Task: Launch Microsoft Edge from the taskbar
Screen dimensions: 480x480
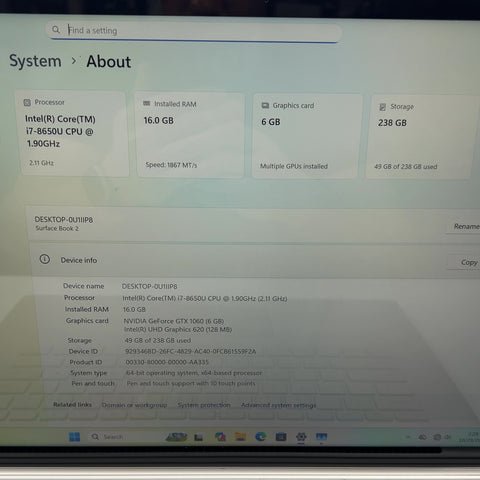Action: [x=261, y=437]
